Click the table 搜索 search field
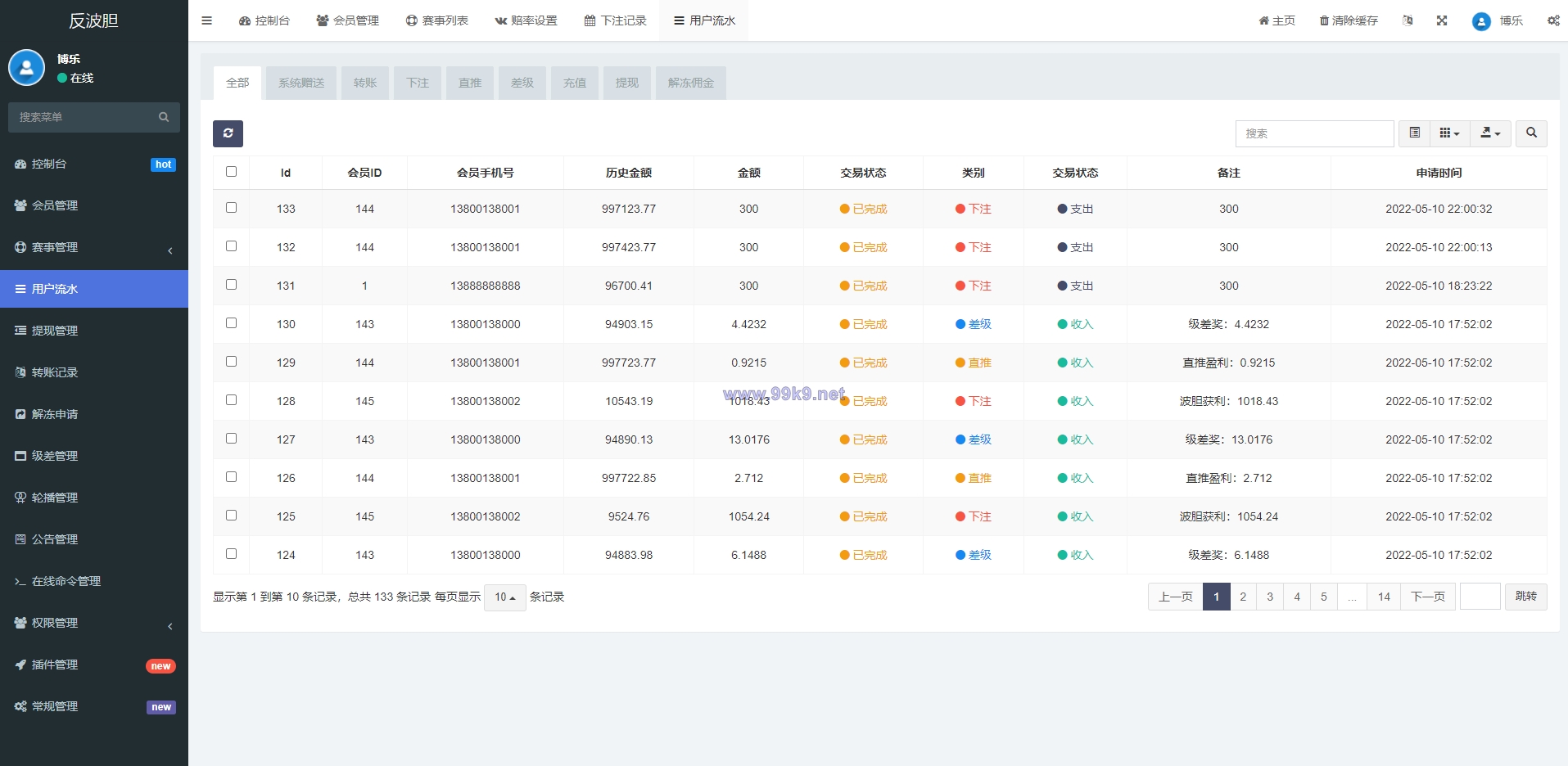 [x=1315, y=133]
